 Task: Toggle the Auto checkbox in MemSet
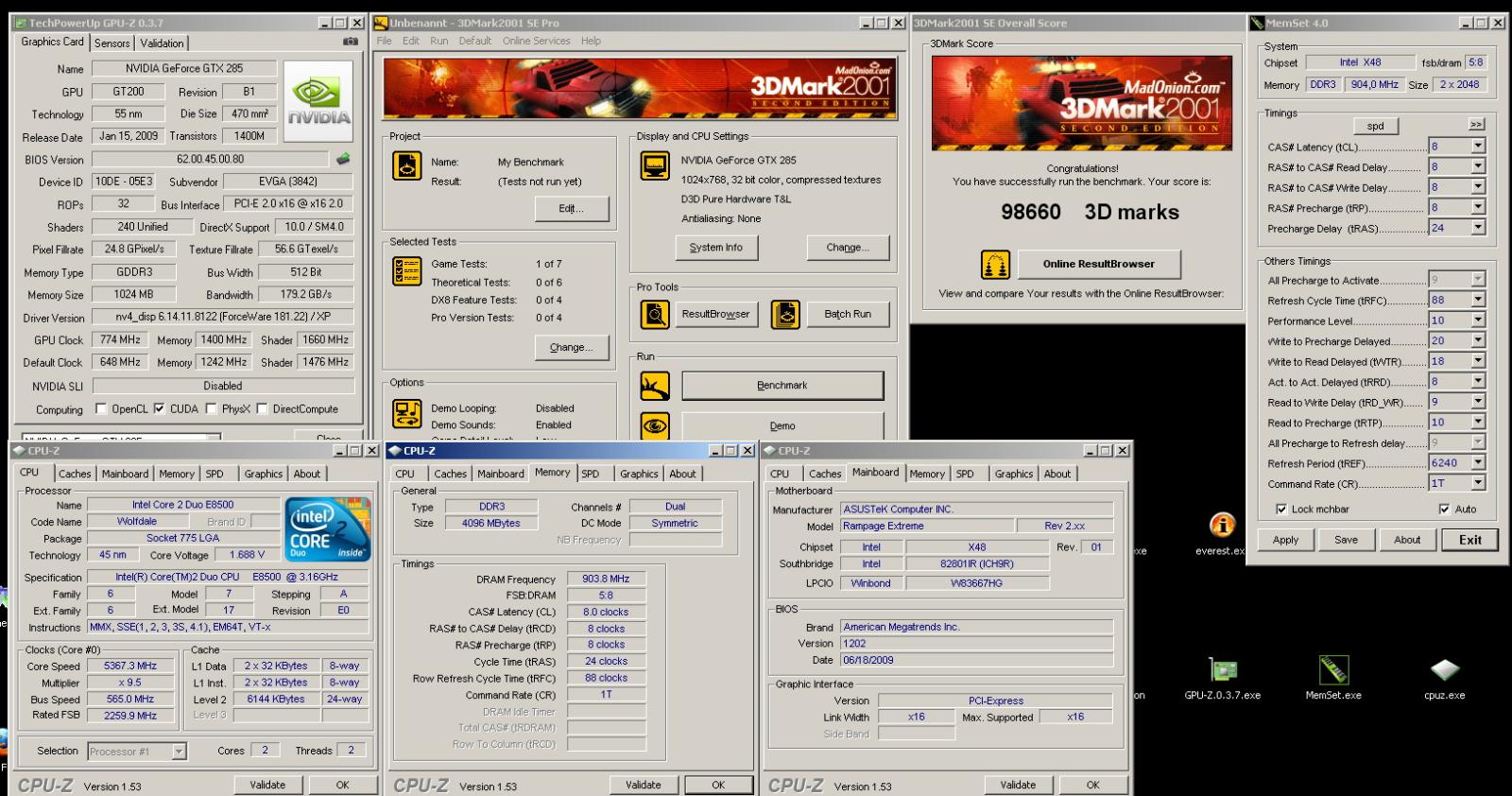coord(1444,509)
